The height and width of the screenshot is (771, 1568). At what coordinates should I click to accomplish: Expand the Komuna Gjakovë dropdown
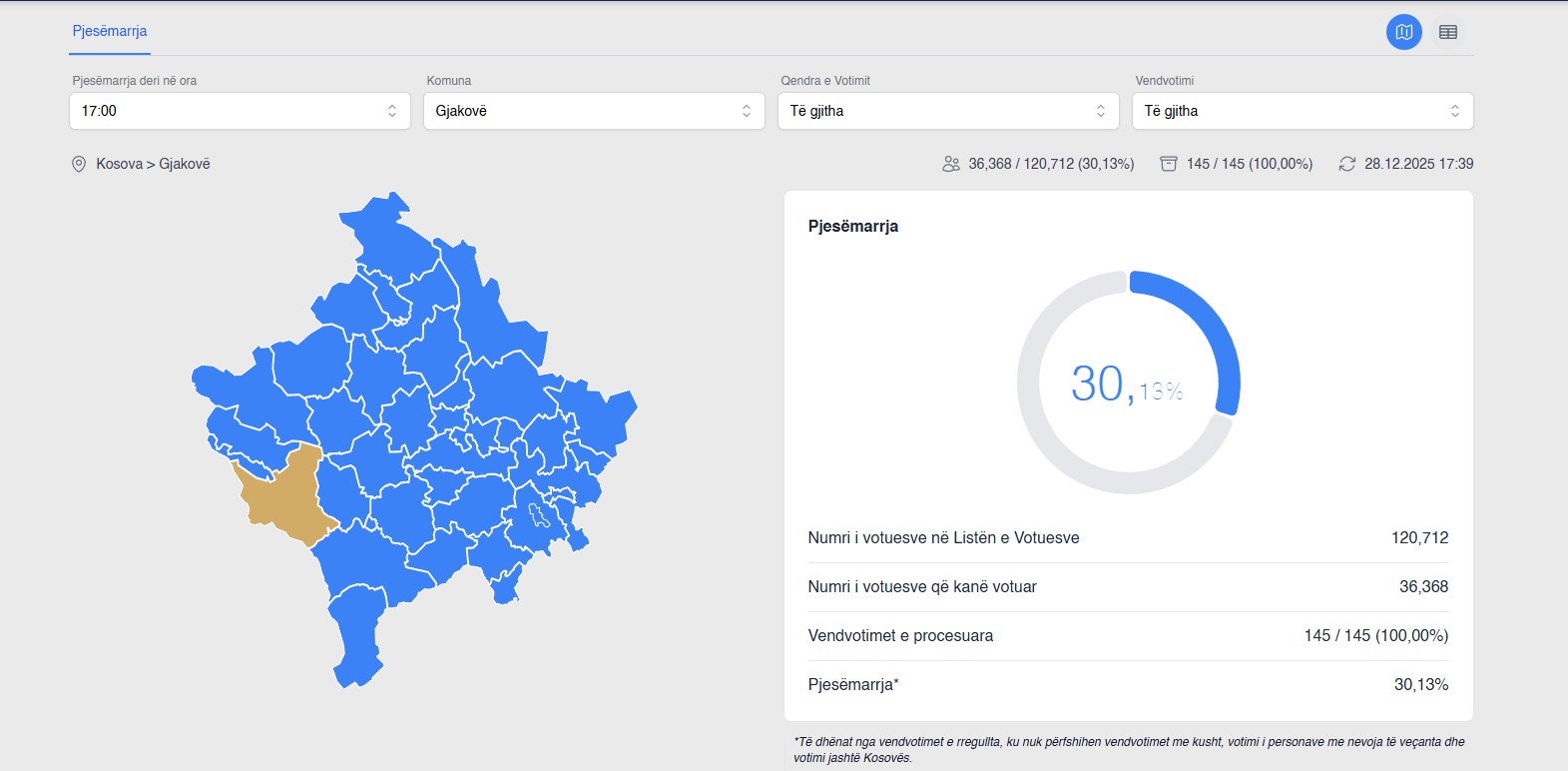pyautogui.click(x=594, y=111)
